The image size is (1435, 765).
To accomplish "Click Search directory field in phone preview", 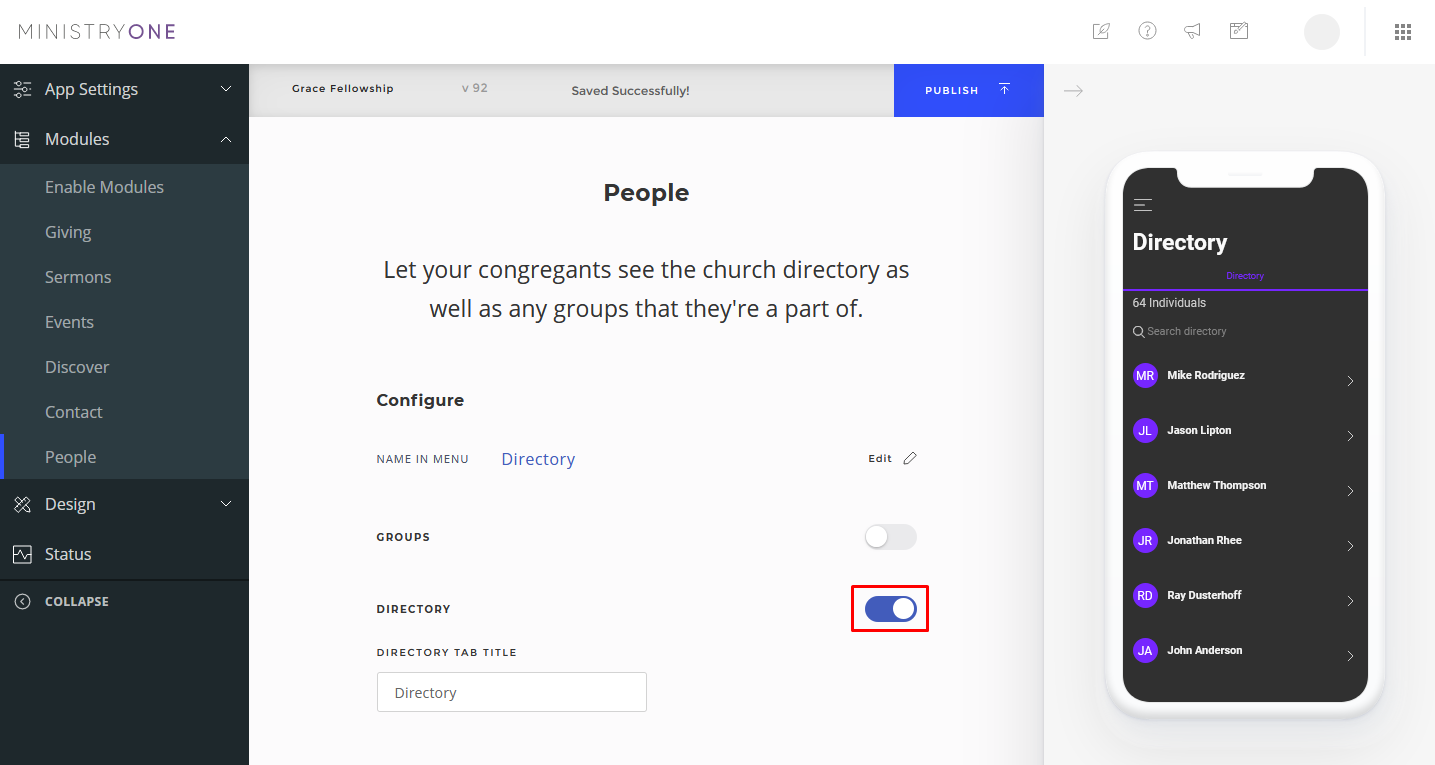I will point(1187,331).
